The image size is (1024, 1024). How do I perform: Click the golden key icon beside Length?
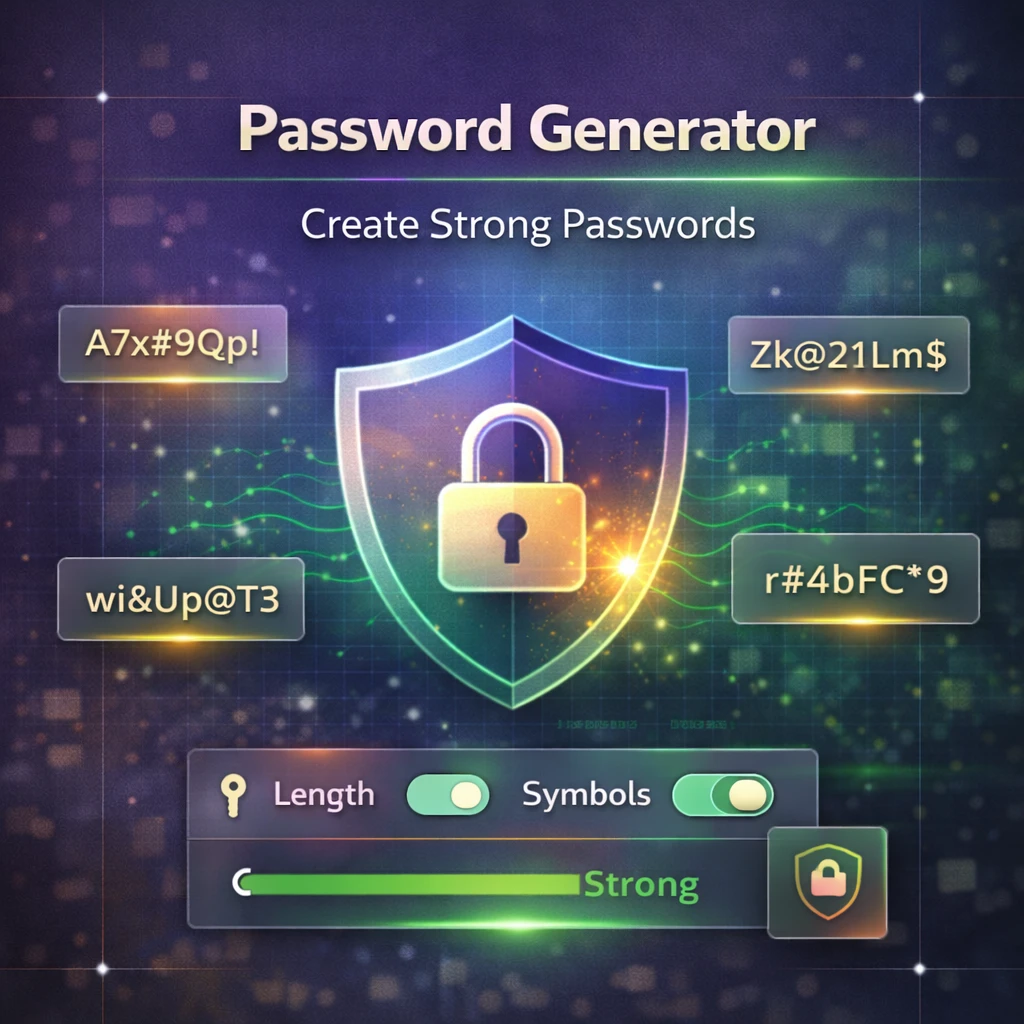tap(232, 795)
